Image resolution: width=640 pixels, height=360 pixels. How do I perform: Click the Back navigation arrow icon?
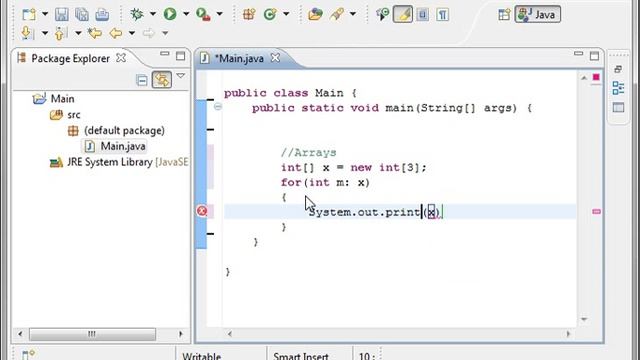(x=116, y=33)
